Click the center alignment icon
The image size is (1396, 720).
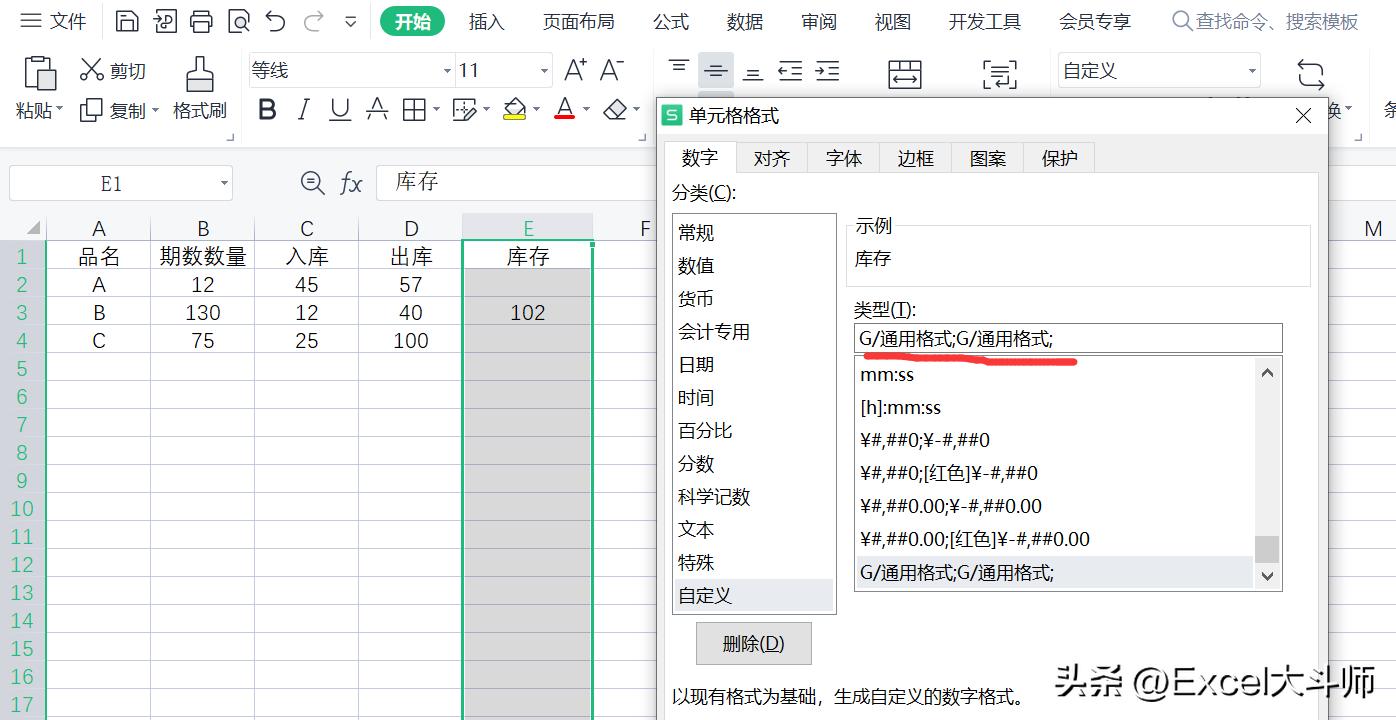pyautogui.click(x=716, y=68)
